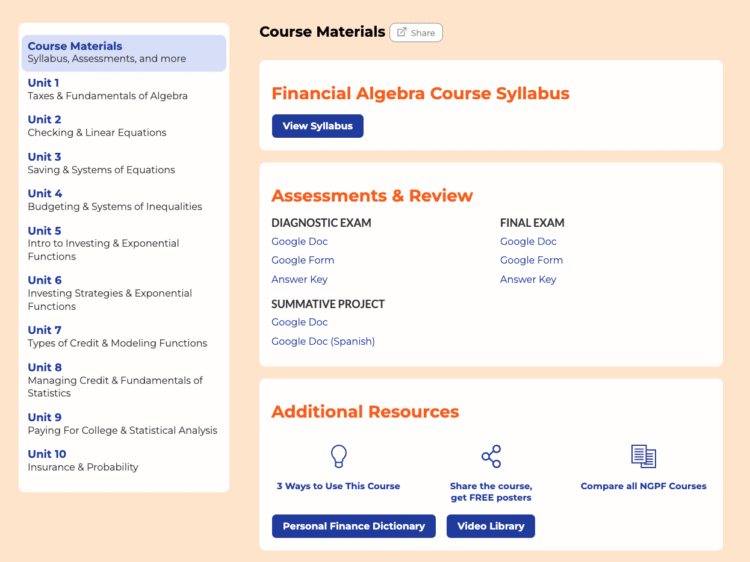Select Course Materials in the sidebar

pos(123,52)
